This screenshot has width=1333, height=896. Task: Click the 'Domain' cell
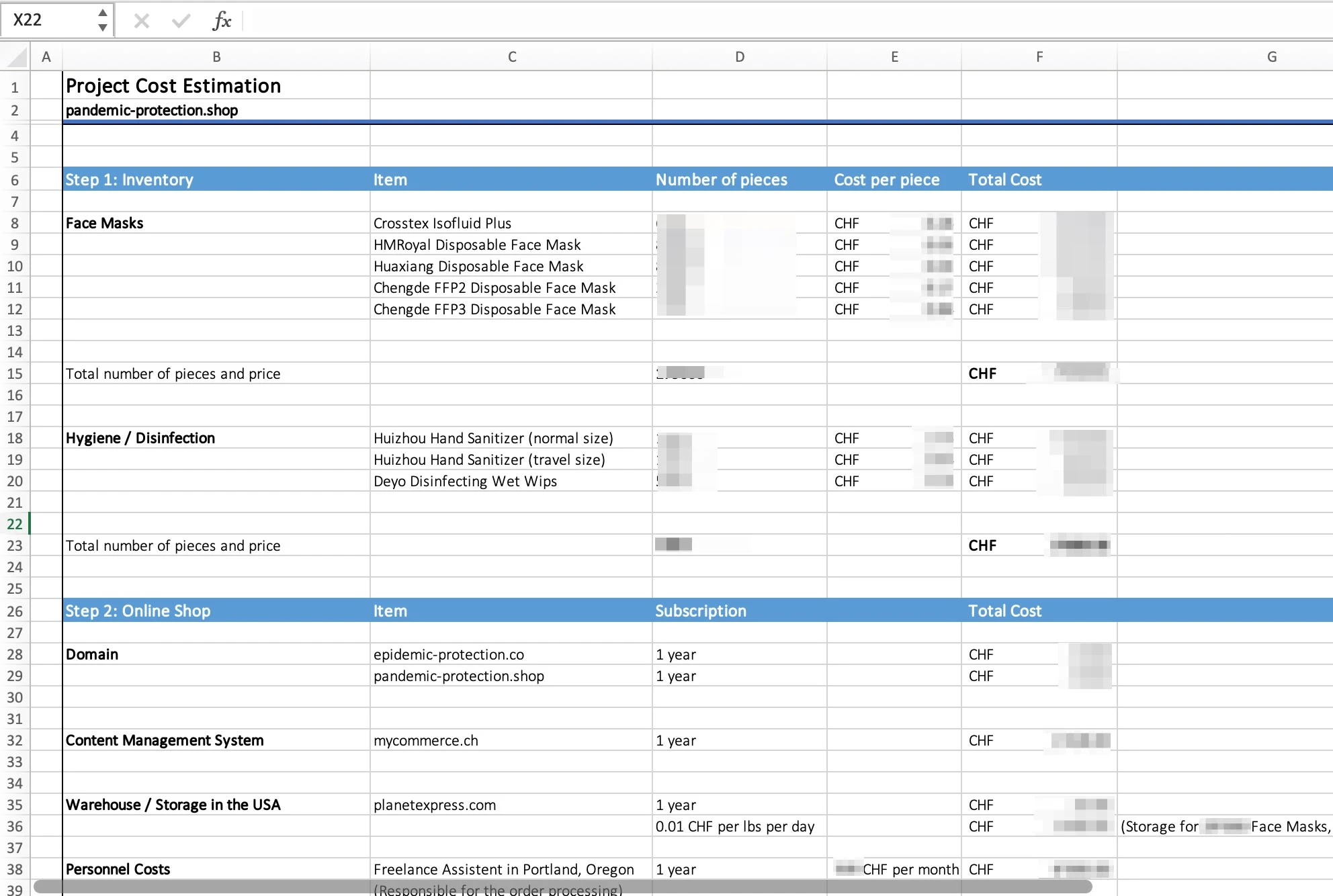(216, 654)
